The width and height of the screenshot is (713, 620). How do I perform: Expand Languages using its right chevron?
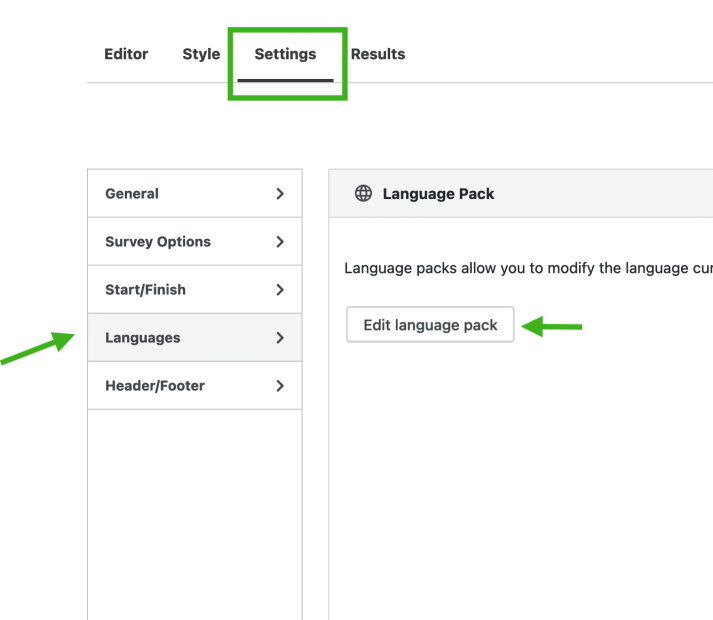point(280,338)
